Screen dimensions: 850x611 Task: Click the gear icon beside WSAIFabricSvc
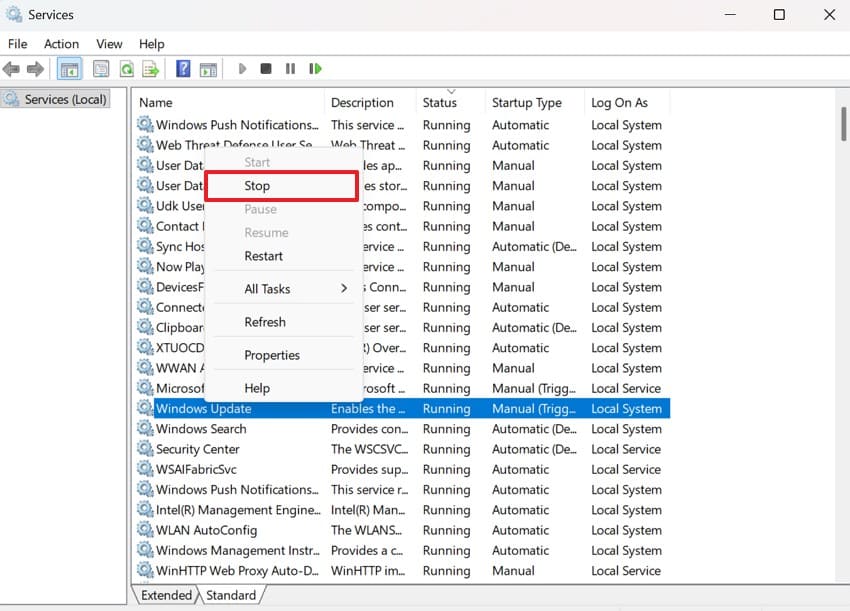pyautogui.click(x=145, y=468)
